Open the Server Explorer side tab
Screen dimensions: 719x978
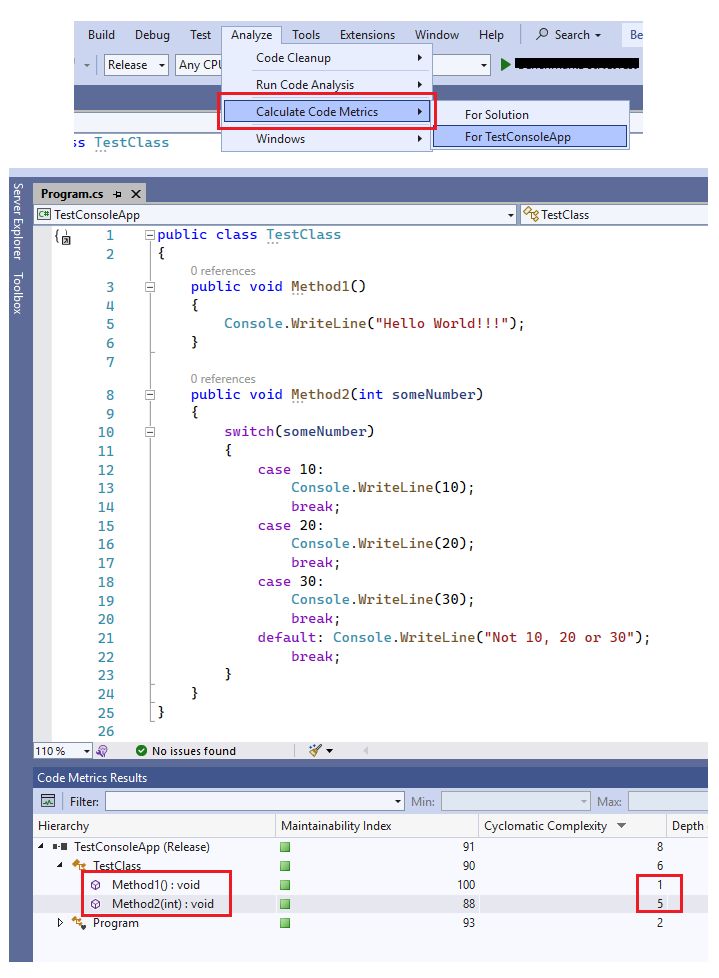coord(18,221)
